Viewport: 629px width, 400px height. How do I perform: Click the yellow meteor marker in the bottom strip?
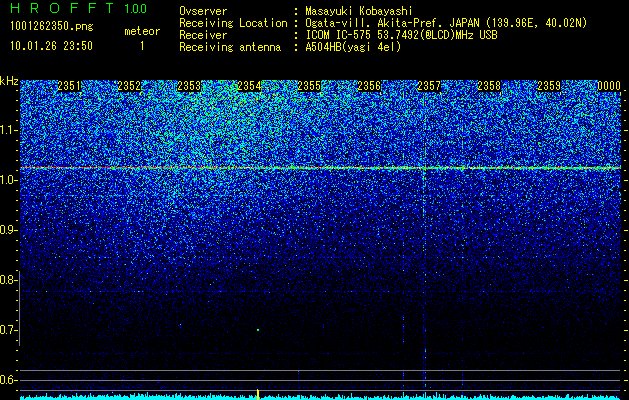coord(258,394)
